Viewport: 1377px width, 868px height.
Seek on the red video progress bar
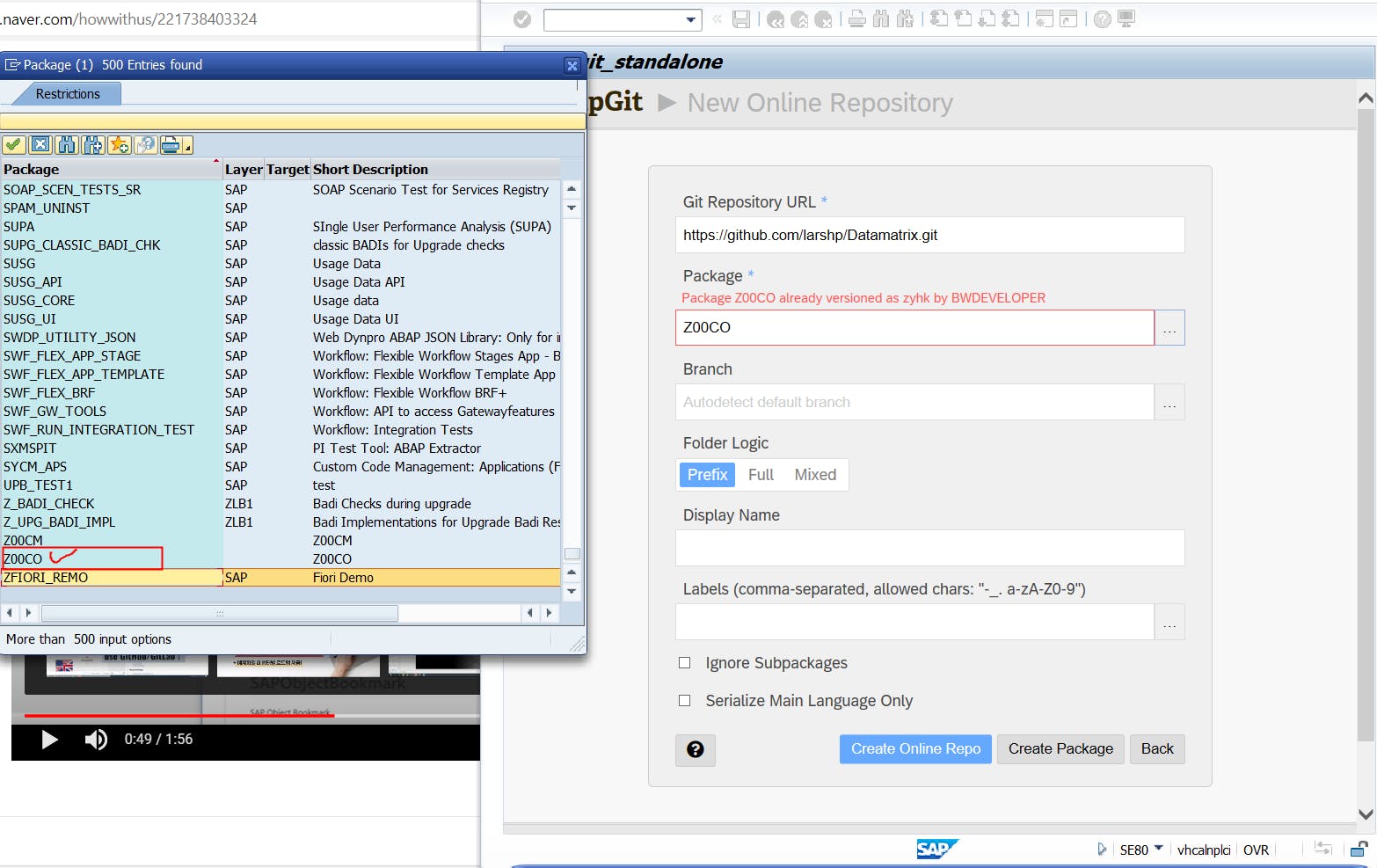click(179, 716)
